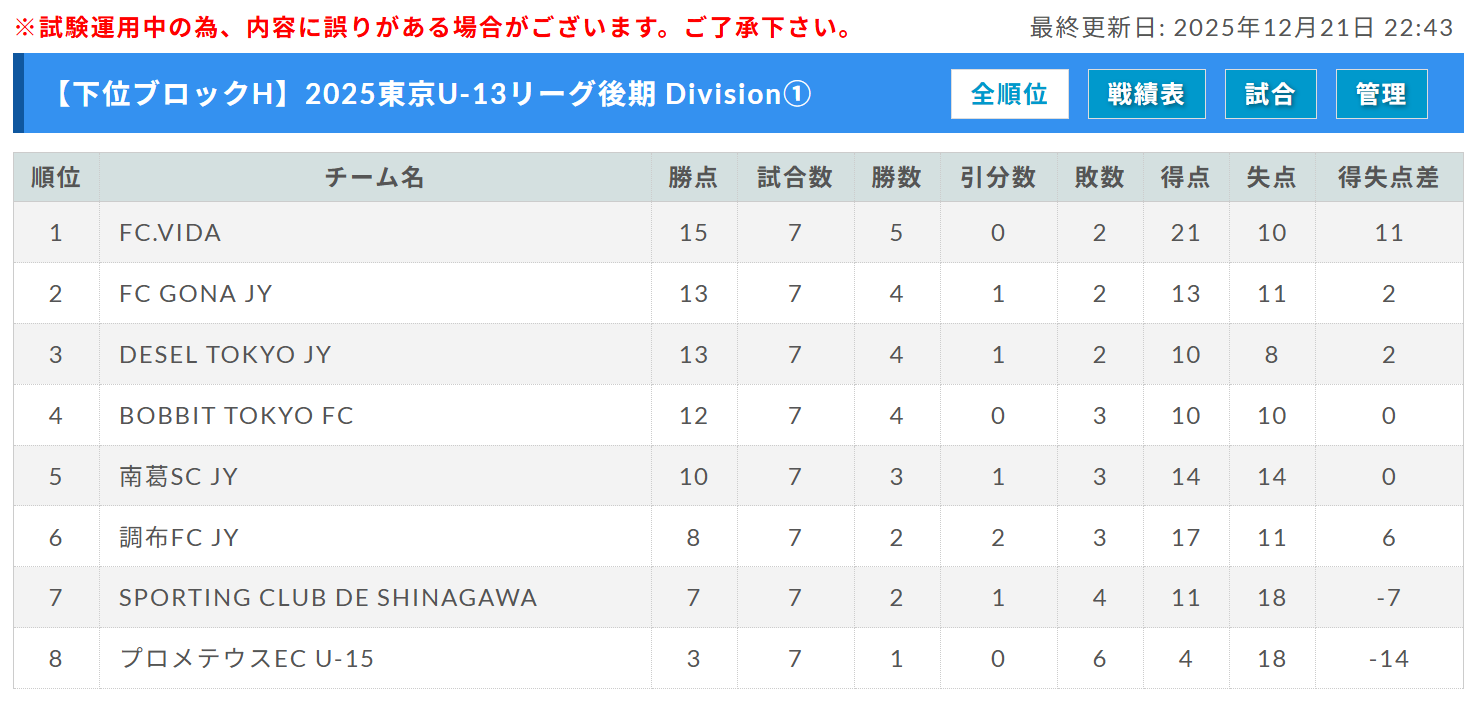Click the 順位 rank column header
The image size is (1483, 709).
pos(56,178)
